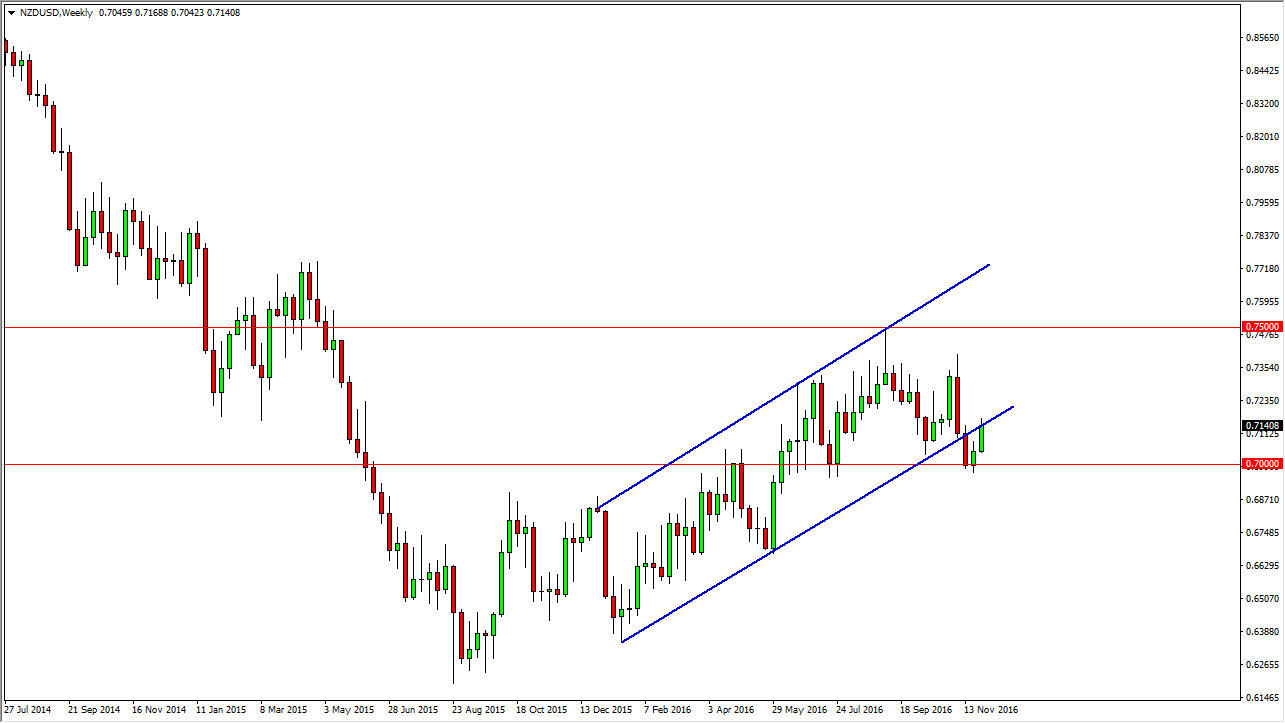Select the red 0.70000 price label
This screenshot has height=723, width=1285.
coord(1261,464)
